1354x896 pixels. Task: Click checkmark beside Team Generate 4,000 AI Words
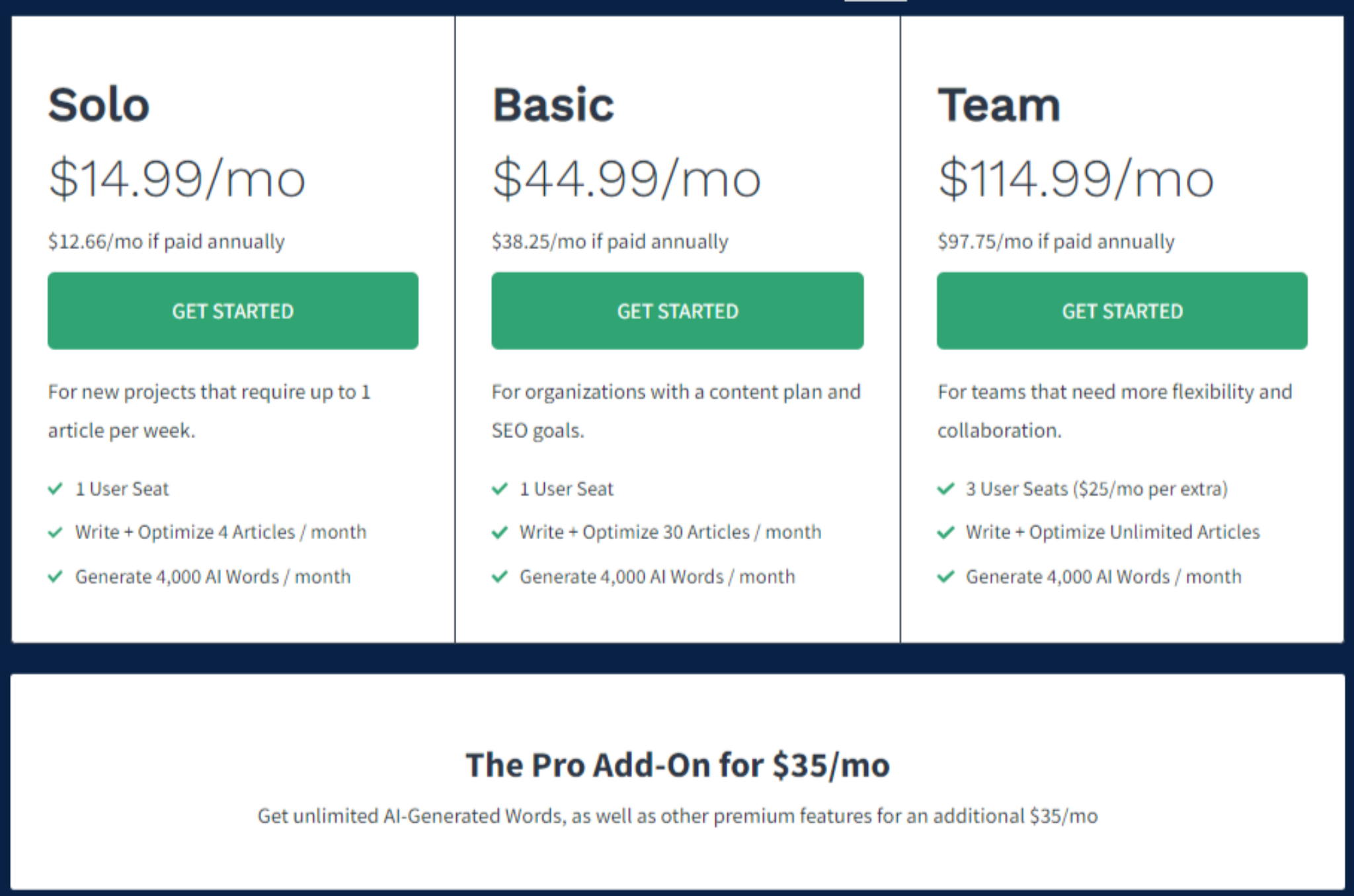pos(946,577)
